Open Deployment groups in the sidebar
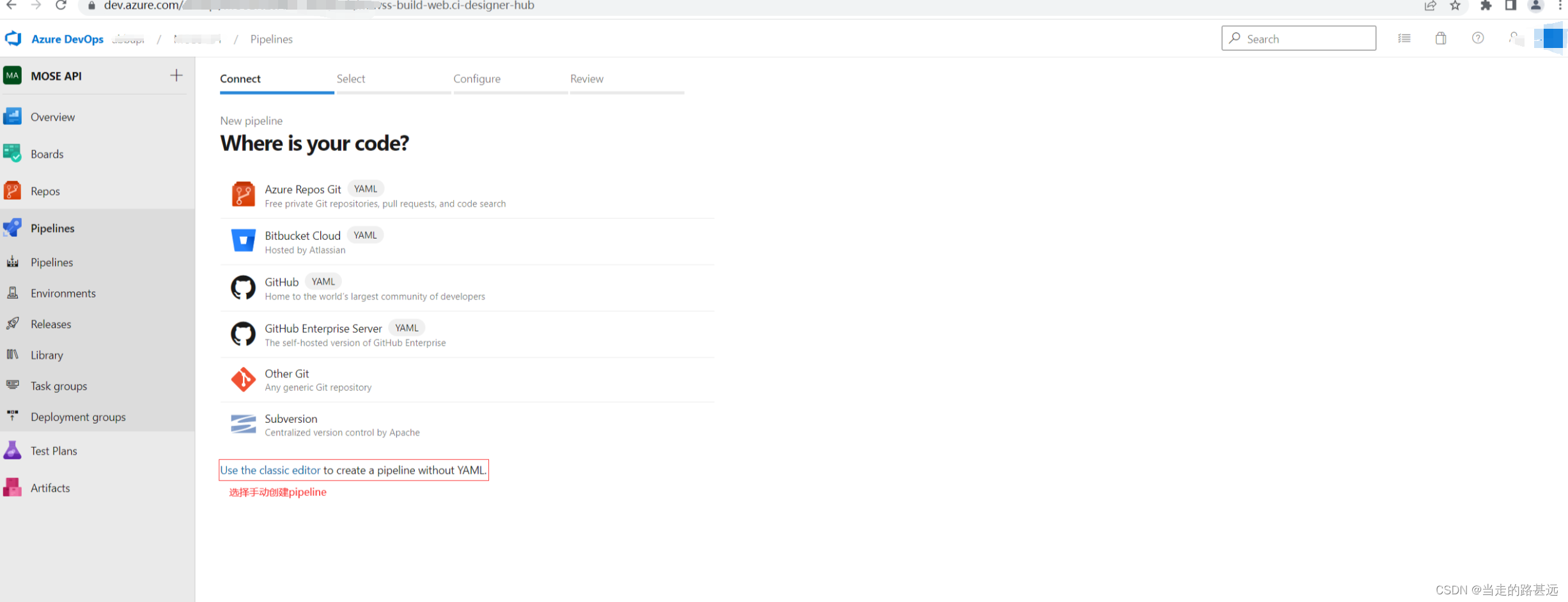This screenshot has height=602, width=1568. [x=77, y=416]
